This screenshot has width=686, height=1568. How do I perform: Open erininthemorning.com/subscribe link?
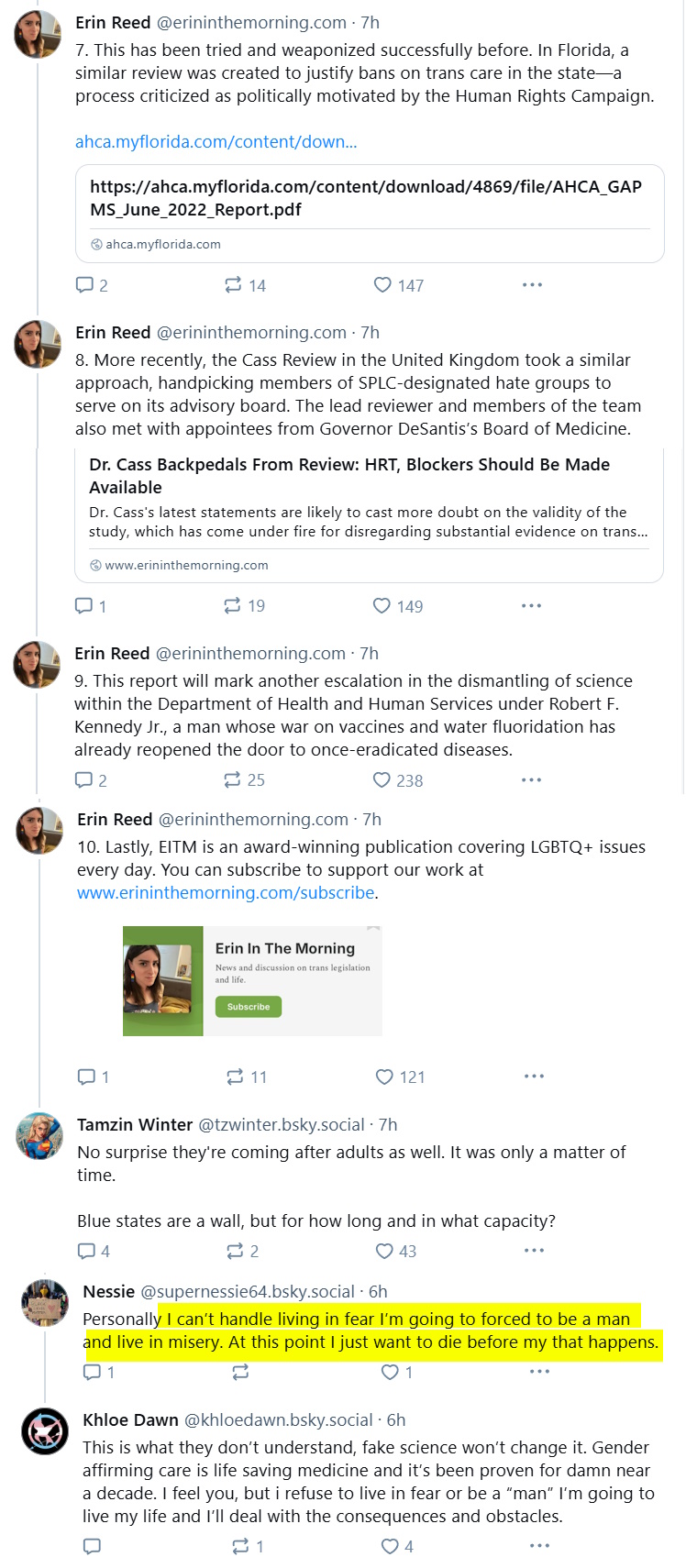click(x=226, y=893)
